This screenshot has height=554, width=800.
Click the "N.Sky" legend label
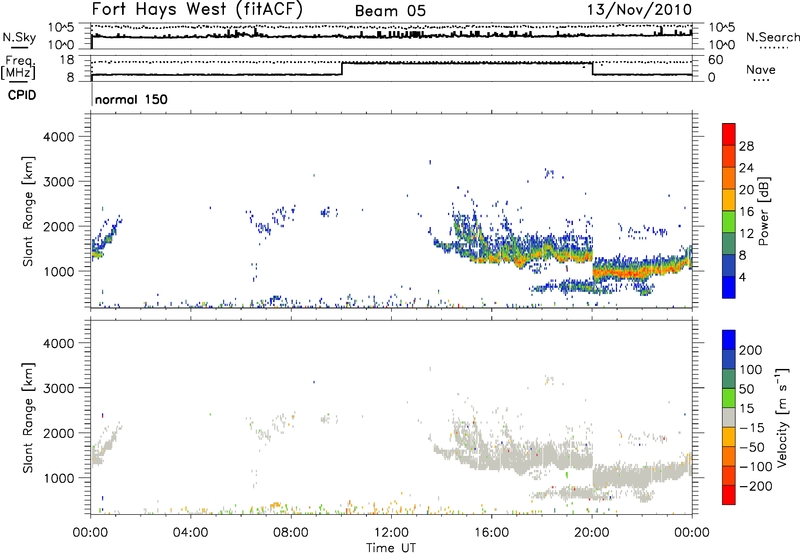click(19, 37)
